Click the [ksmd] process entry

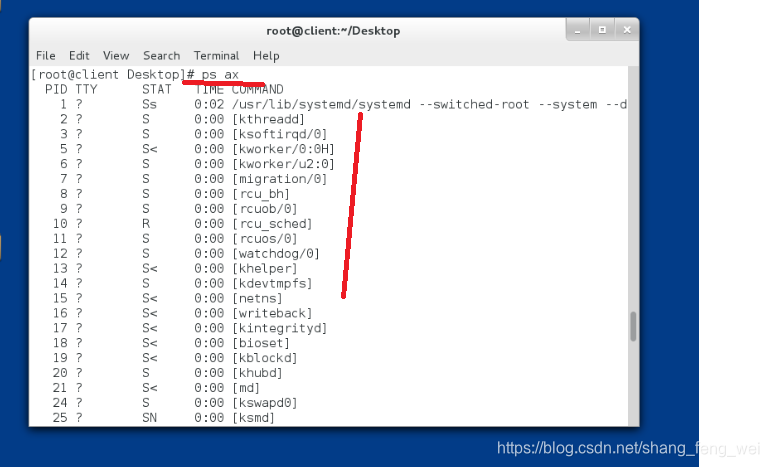(x=254, y=418)
